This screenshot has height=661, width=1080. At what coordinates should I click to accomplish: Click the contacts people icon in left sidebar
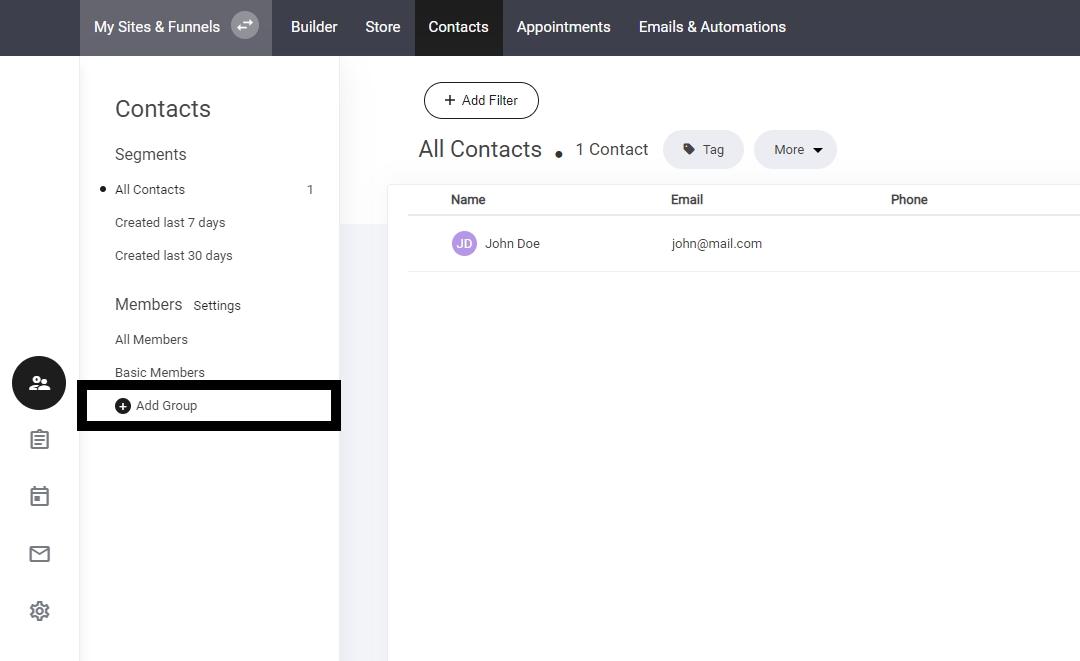click(39, 383)
